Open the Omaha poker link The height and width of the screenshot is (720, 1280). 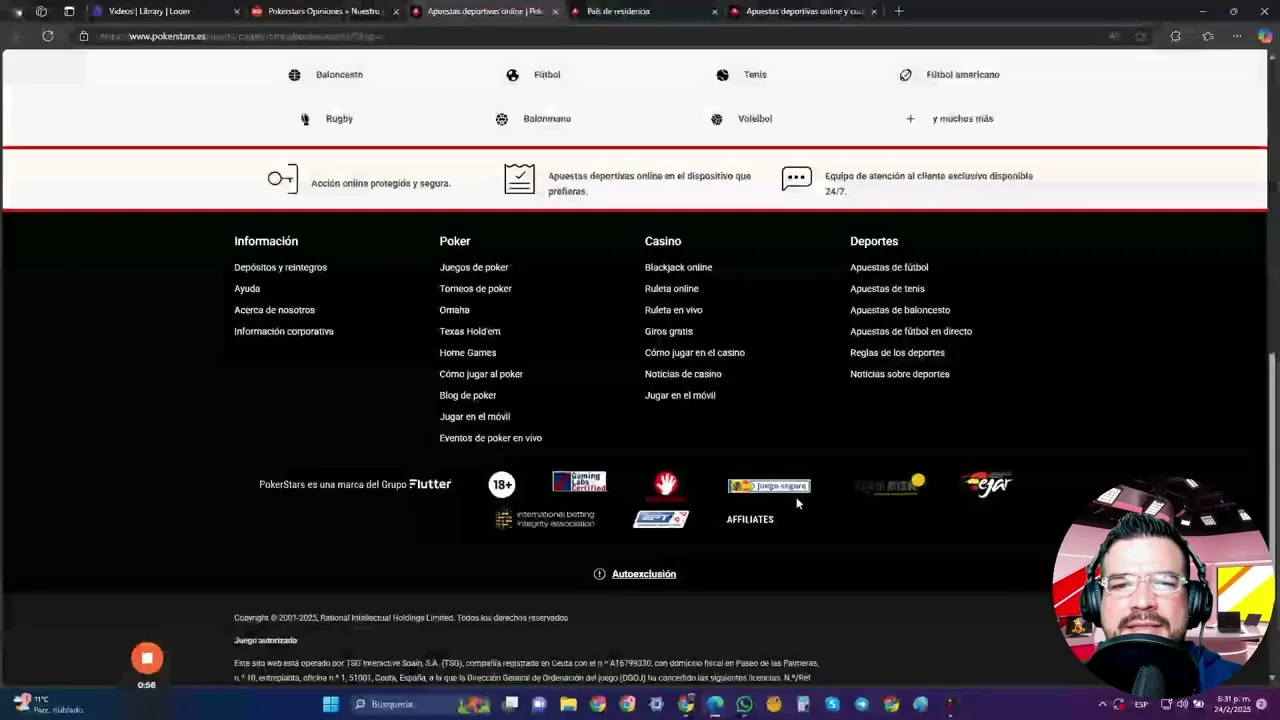pyautogui.click(x=454, y=310)
